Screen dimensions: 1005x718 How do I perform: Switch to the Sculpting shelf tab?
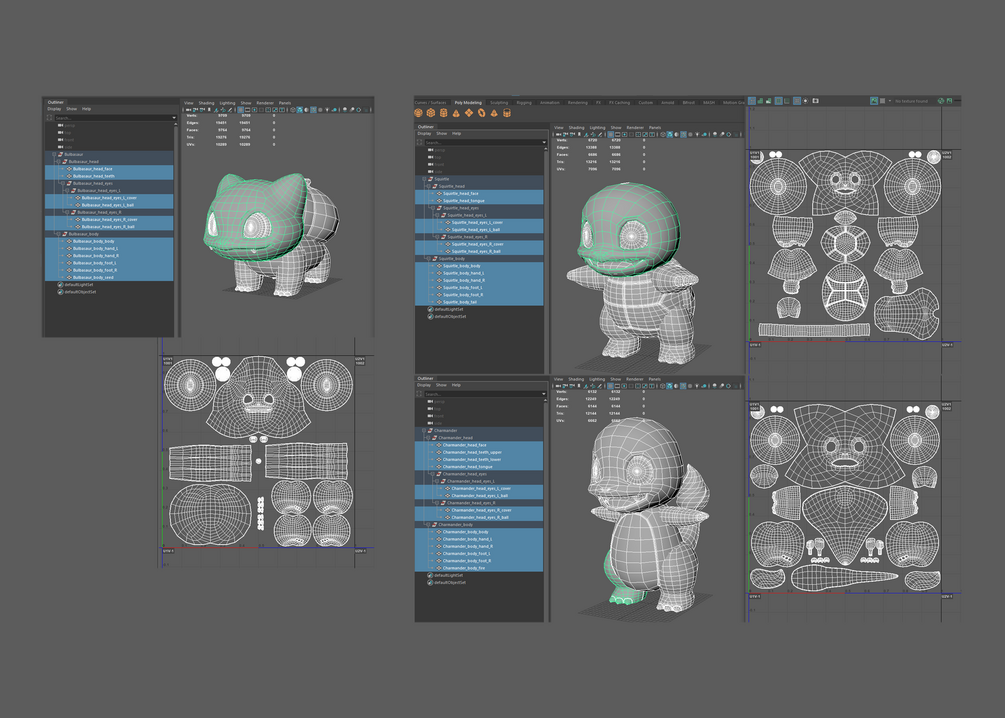499,103
